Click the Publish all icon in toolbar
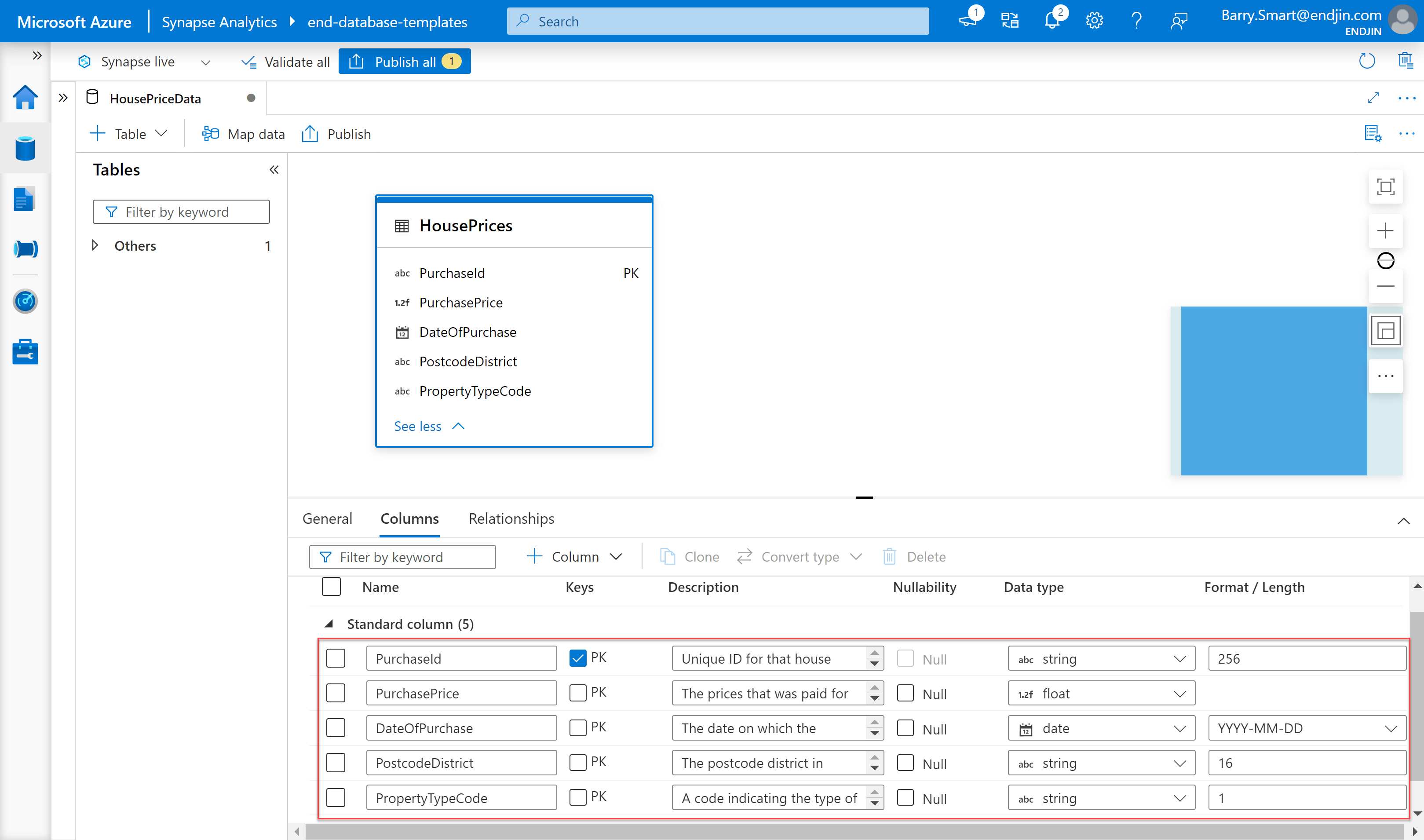The height and width of the screenshot is (840, 1424). tap(404, 61)
